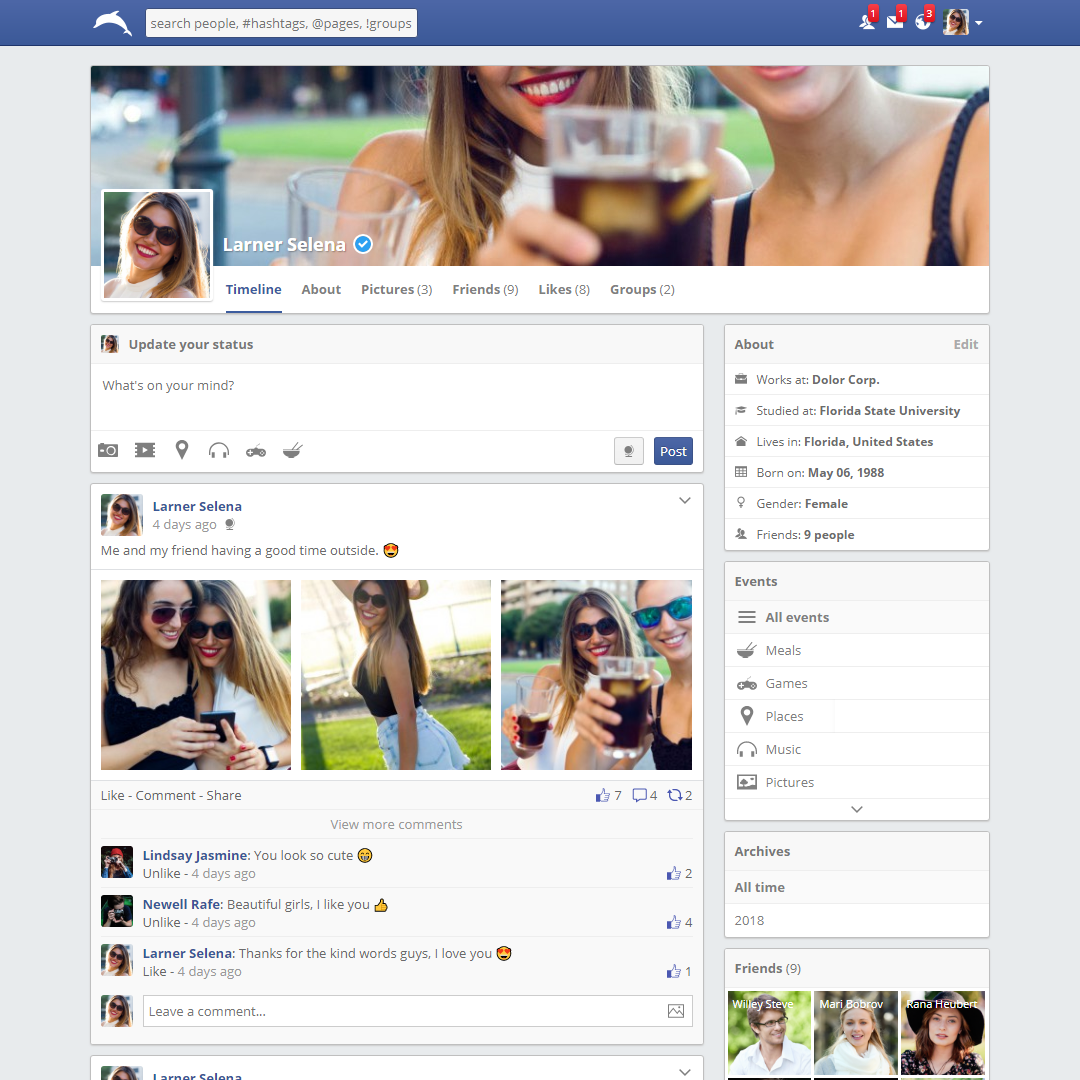Attach a photo to your status update
The image size is (1080, 1080).
(x=107, y=450)
